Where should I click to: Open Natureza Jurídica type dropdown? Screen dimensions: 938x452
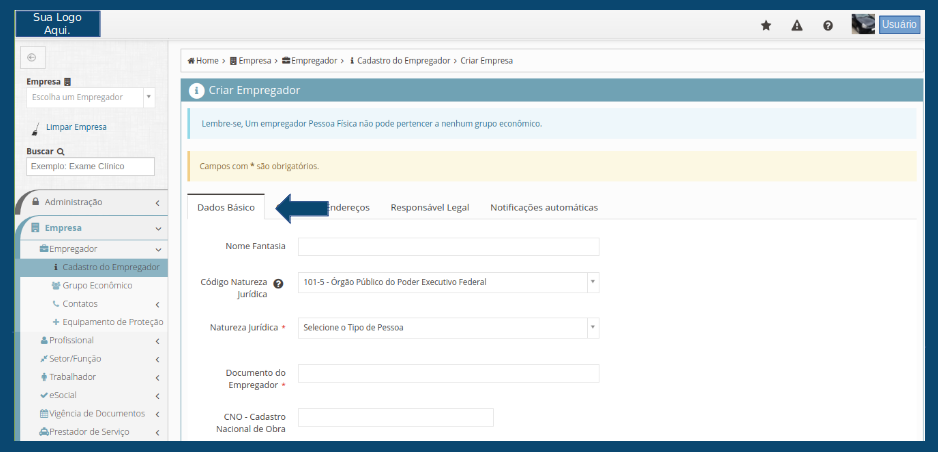point(449,328)
